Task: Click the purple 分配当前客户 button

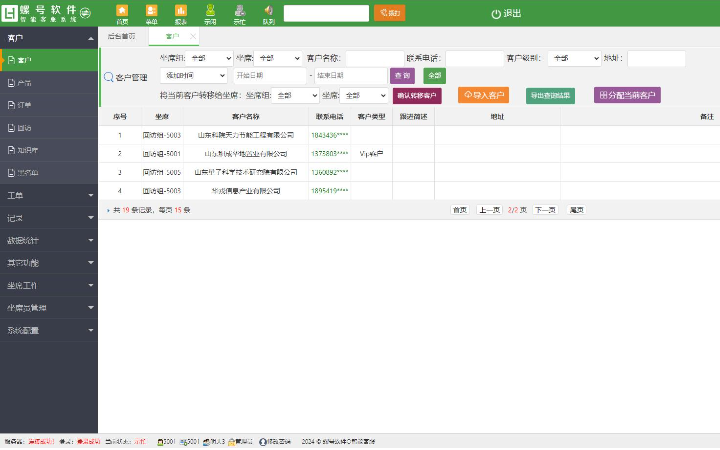Action: coord(627,95)
